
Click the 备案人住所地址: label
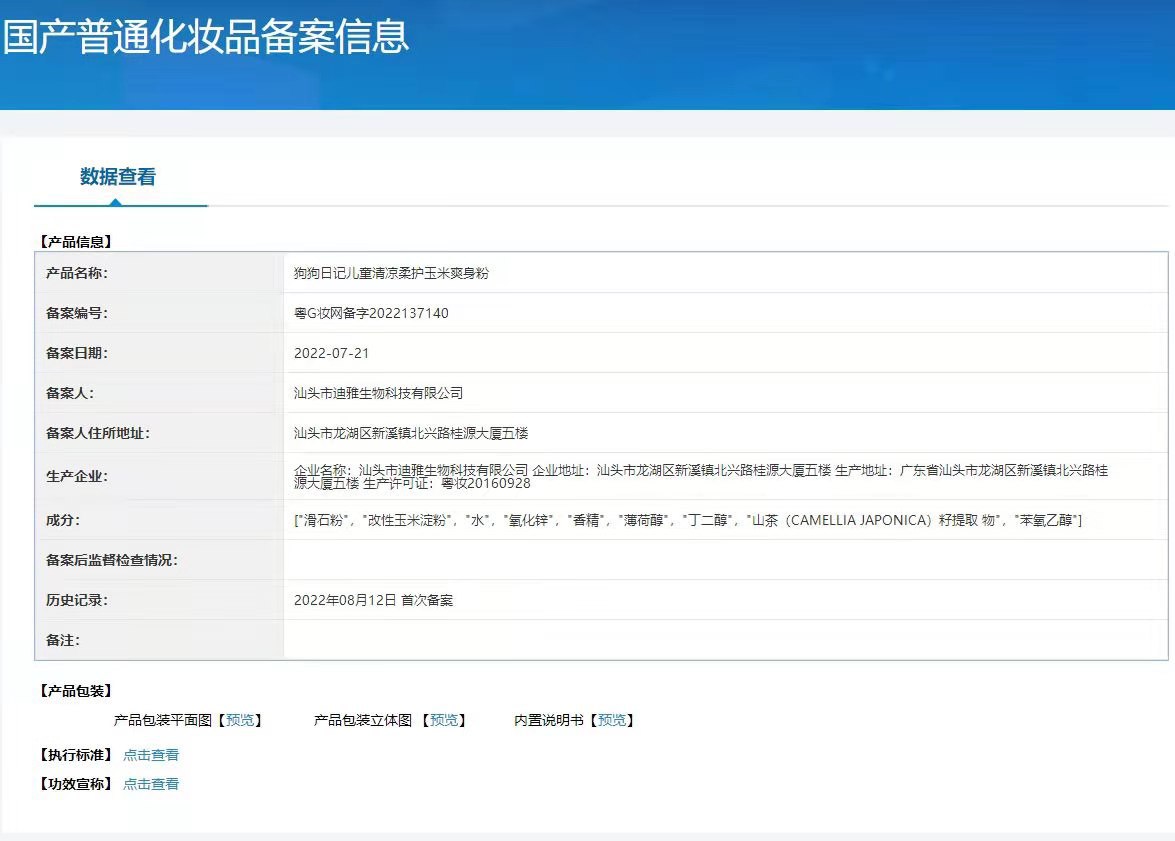[97, 433]
